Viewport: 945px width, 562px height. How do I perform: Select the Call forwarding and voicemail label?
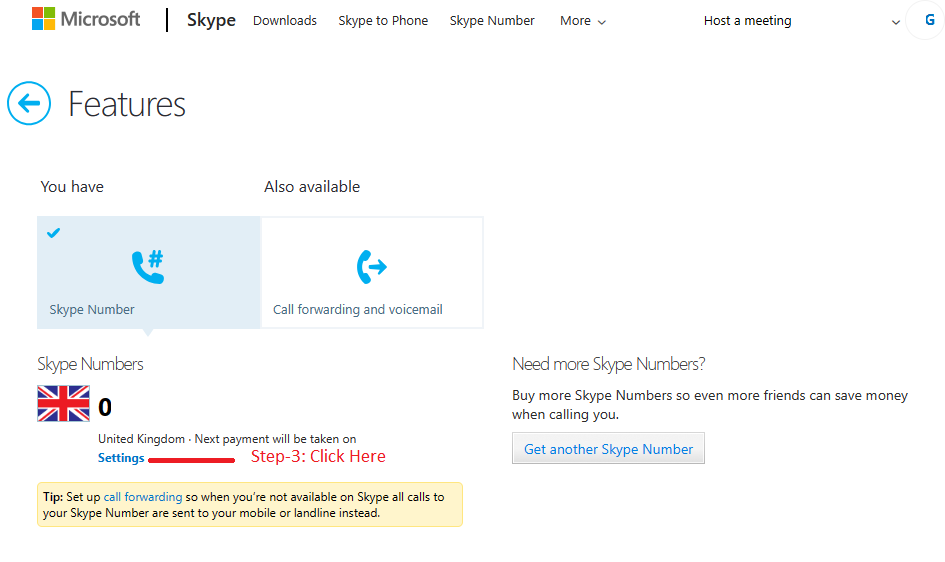click(358, 310)
